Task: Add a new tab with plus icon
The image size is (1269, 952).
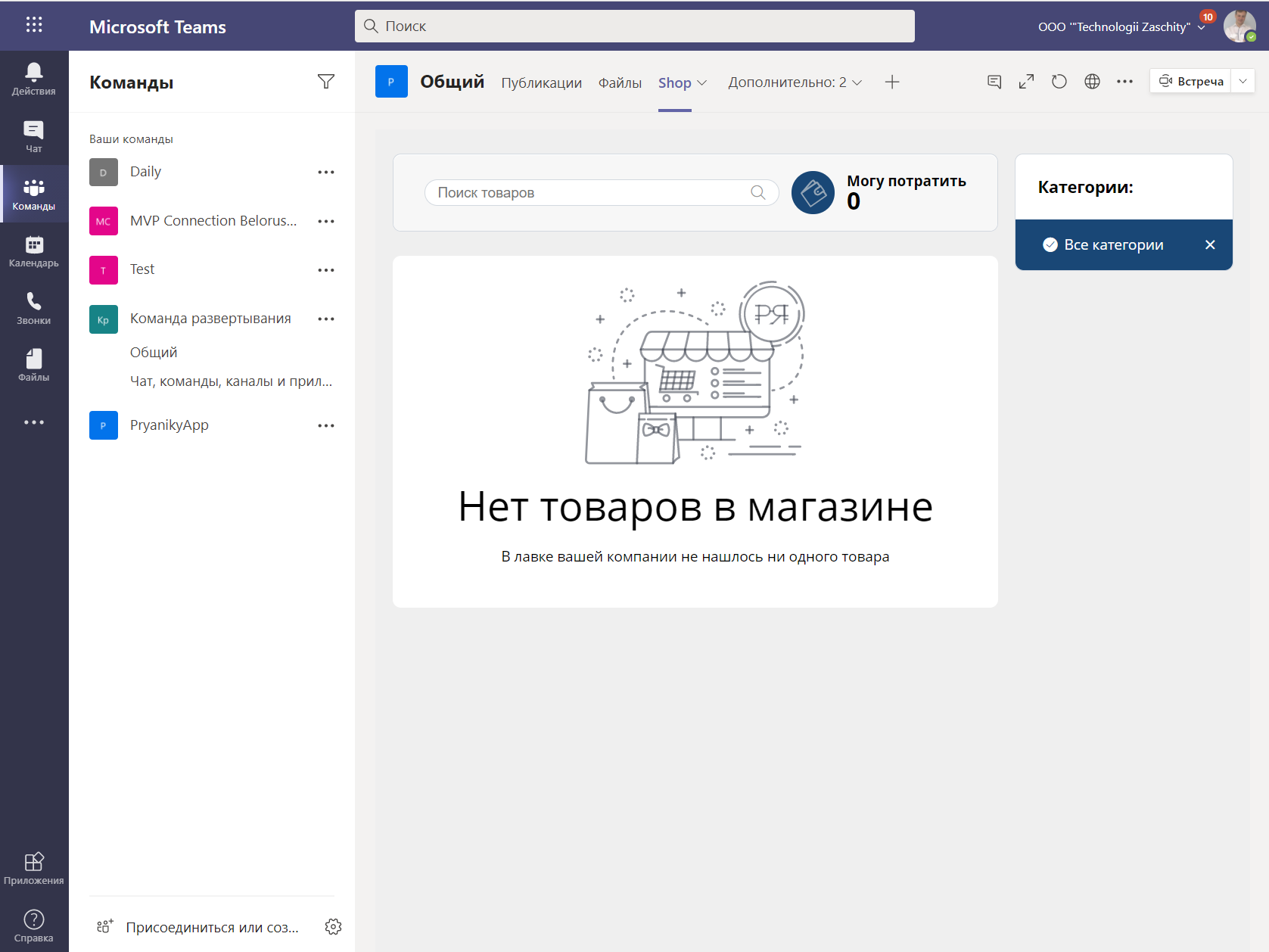Action: coord(892,82)
